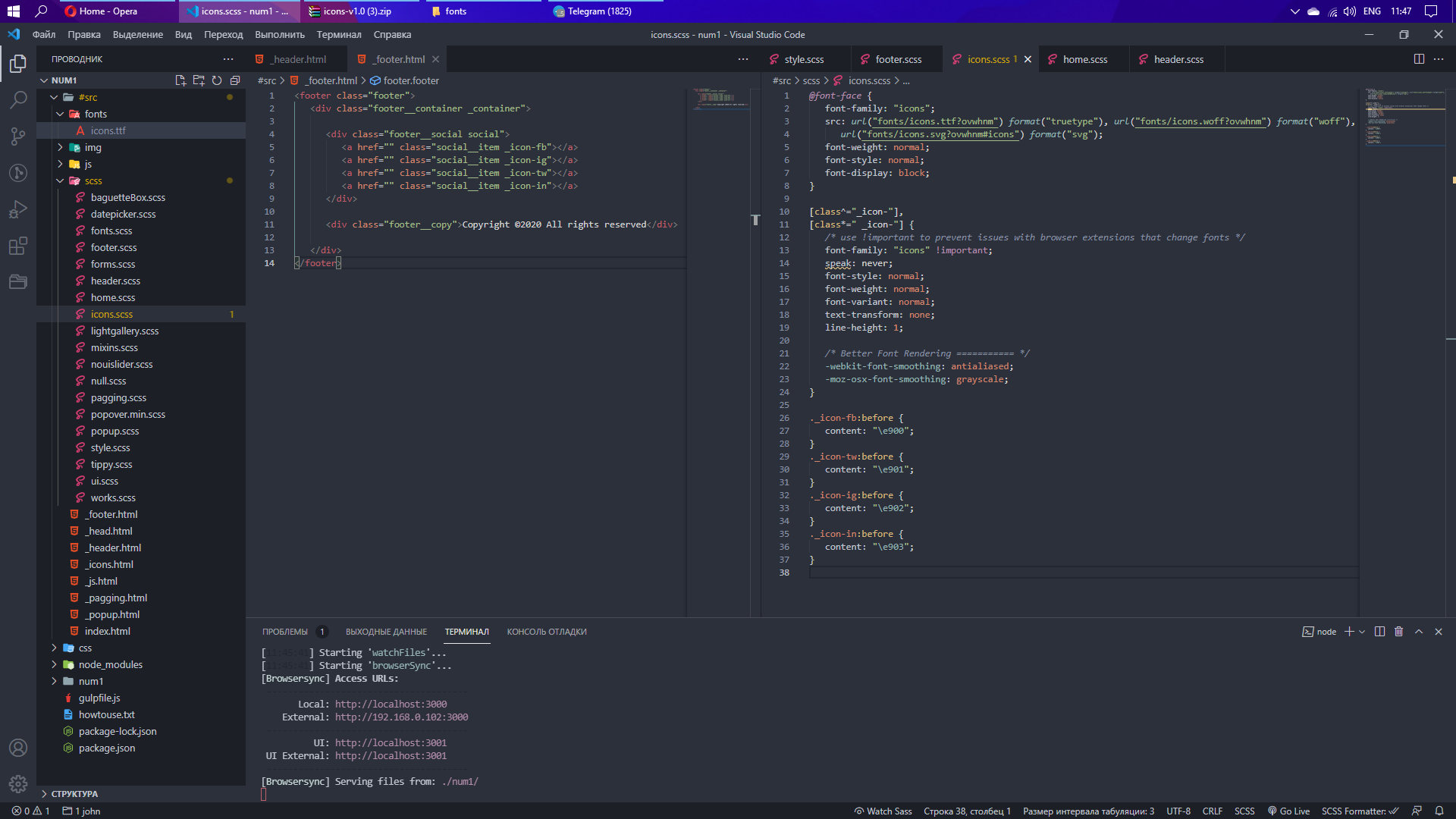
Task: Expand the css folder
Action: tap(54, 648)
